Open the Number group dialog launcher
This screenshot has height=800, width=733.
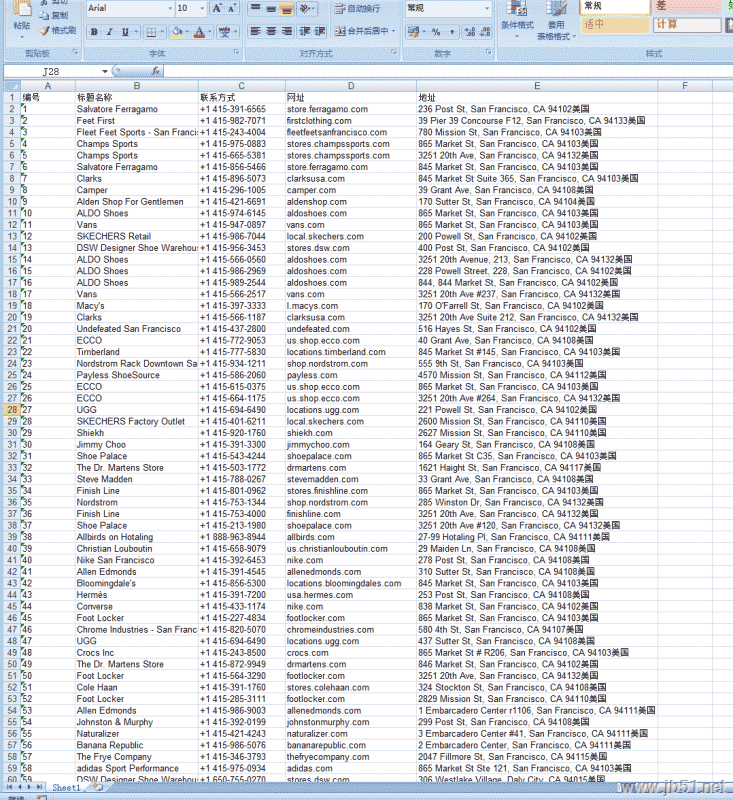tap(488, 53)
